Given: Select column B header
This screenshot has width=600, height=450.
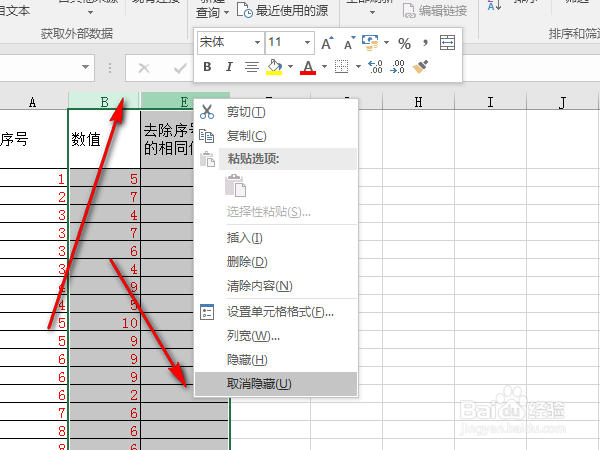Looking at the screenshot, I should click(x=104, y=102).
